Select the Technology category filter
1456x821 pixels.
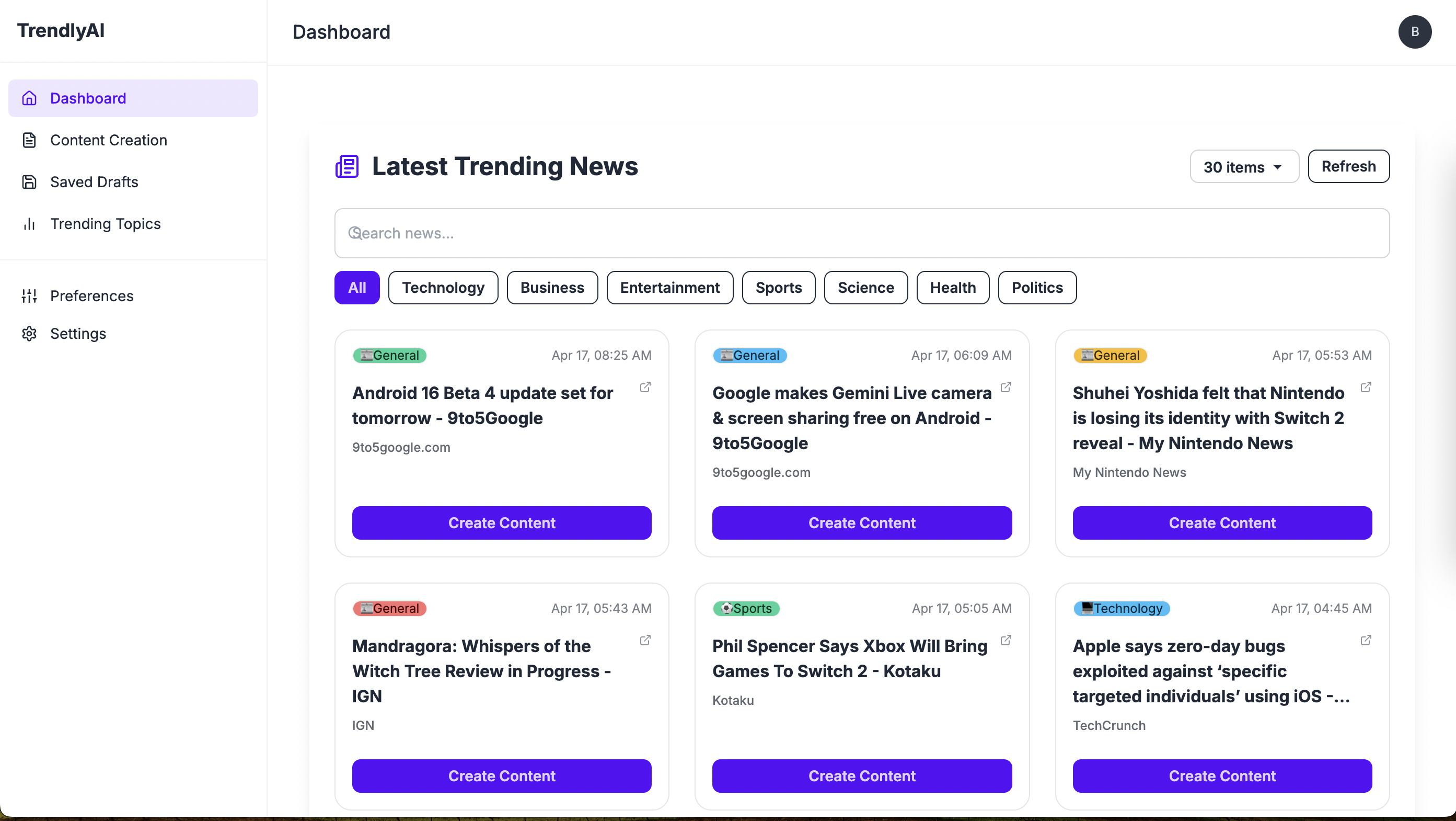pos(443,288)
